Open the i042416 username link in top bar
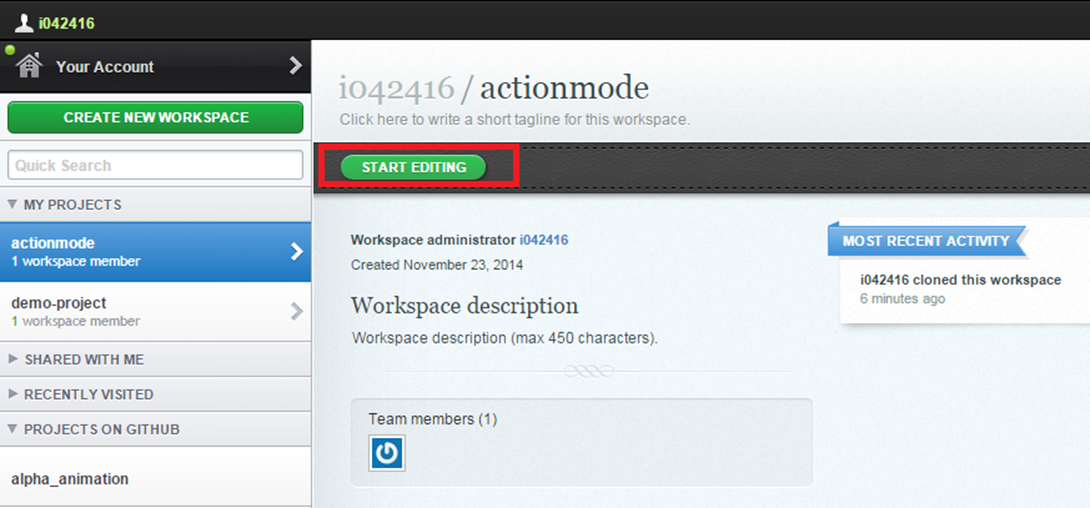The width and height of the screenshot is (1090, 508). click(66, 24)
